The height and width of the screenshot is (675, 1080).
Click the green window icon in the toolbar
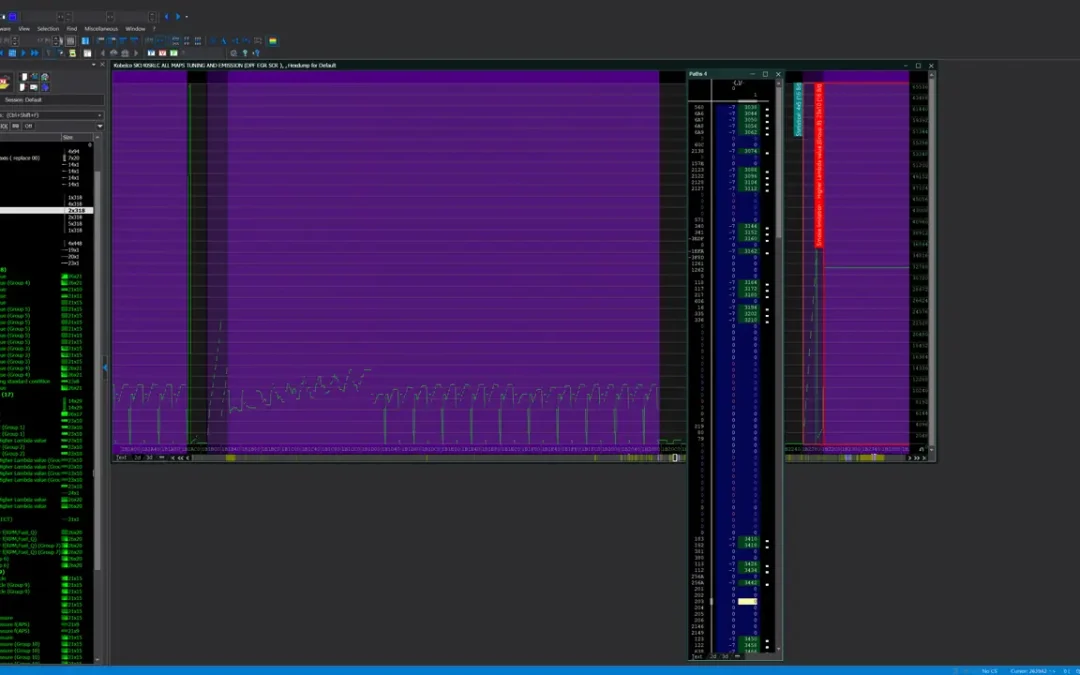pyautogui.click(x=174, y=53)
